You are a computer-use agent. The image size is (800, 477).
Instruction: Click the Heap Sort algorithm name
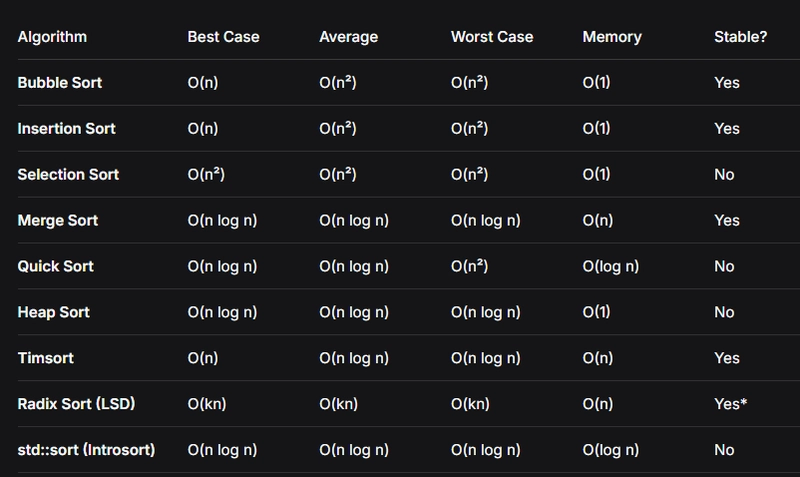(x=54, y=312)
